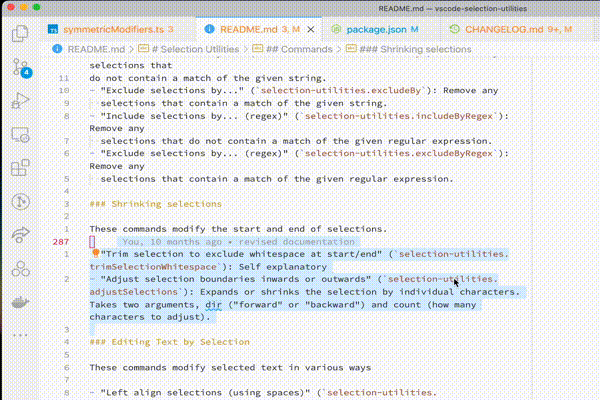Viewport: 600px width, 400px height.
Task: Click the line number 287 in gutter
Action: [x=61, y=242]
